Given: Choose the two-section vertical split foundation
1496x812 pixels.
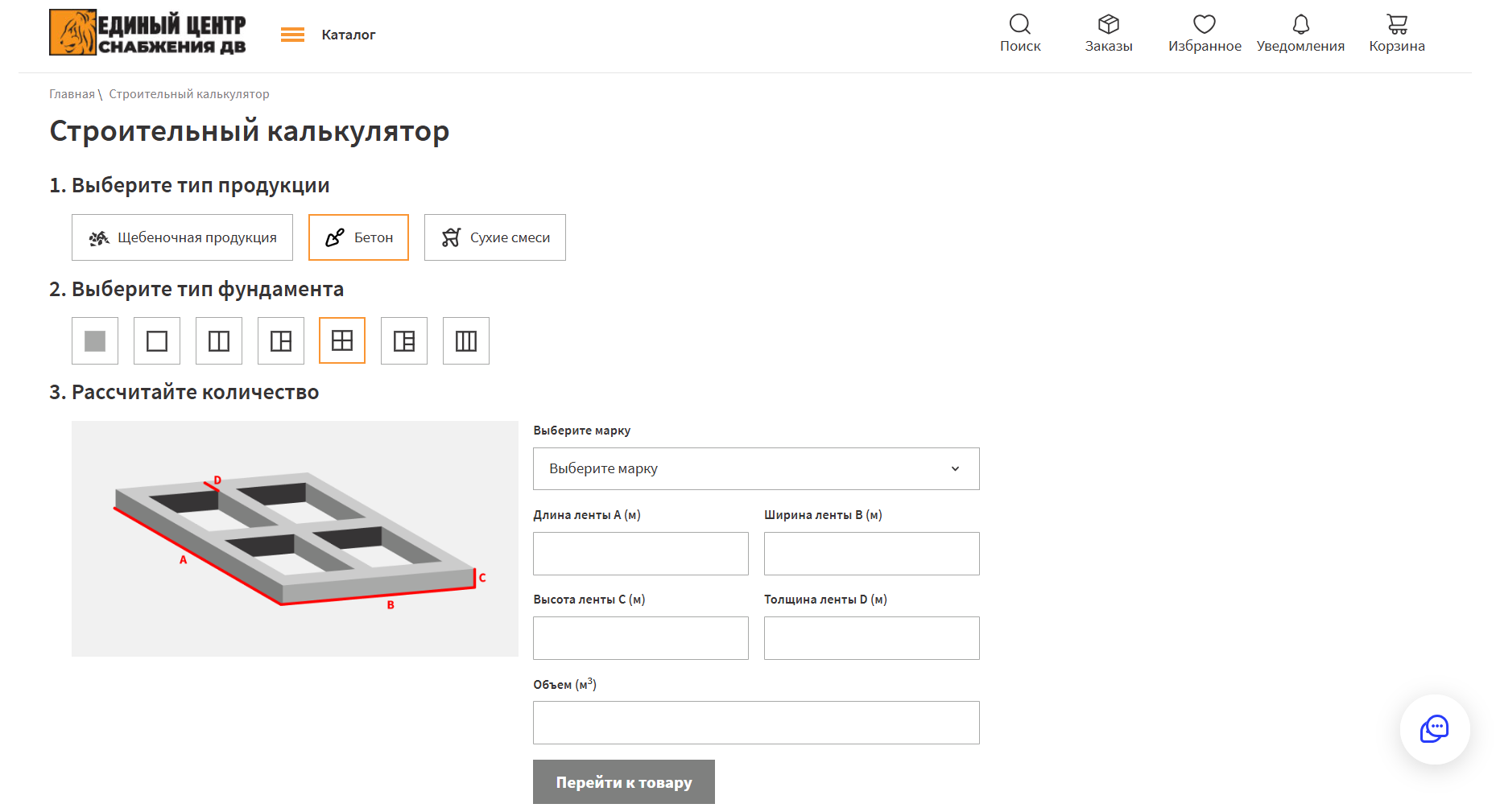Looking at the screenshot, I should tap(219, 341).
